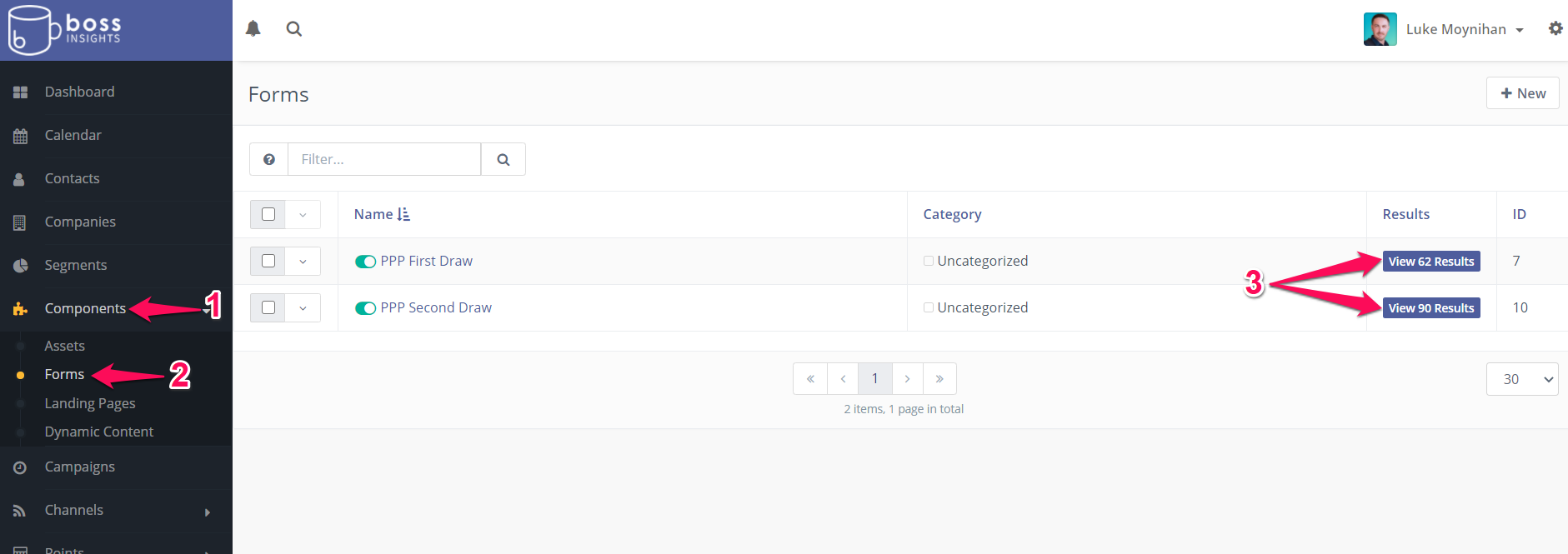The height and width of the screenshot is (554, 1568).
Task: Sort by the ID column header
Action: tap(1520, 214)
